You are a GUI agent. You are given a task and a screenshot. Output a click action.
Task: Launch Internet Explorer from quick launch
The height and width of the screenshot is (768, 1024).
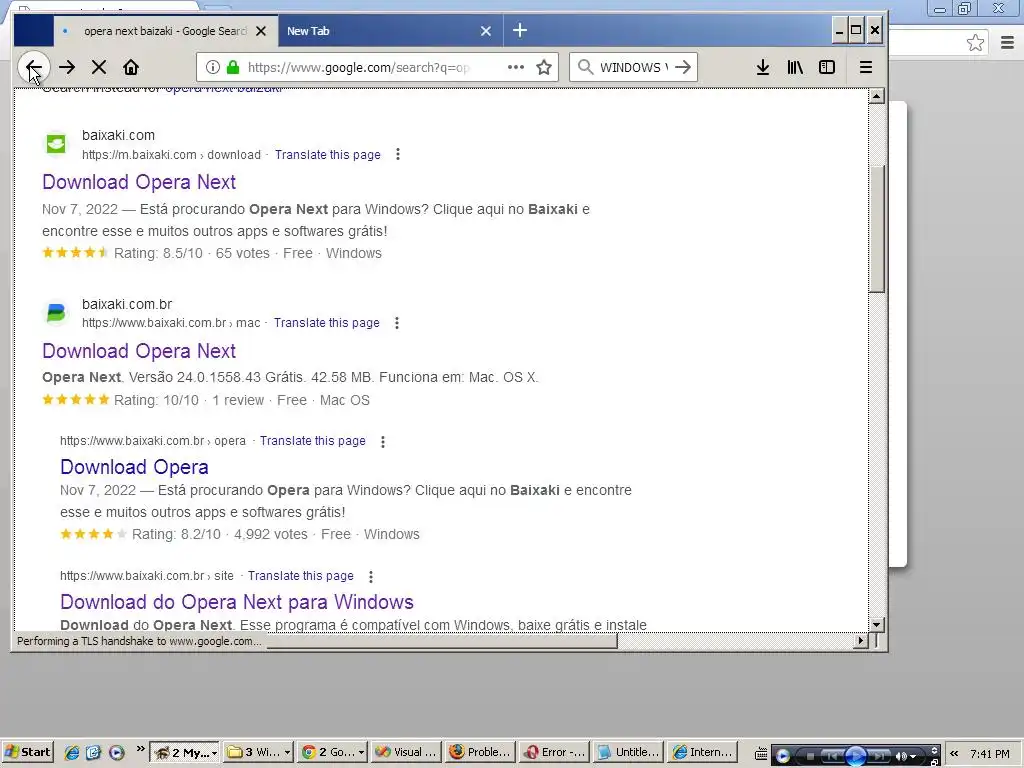pyautogui.click(x=71, y=752)
